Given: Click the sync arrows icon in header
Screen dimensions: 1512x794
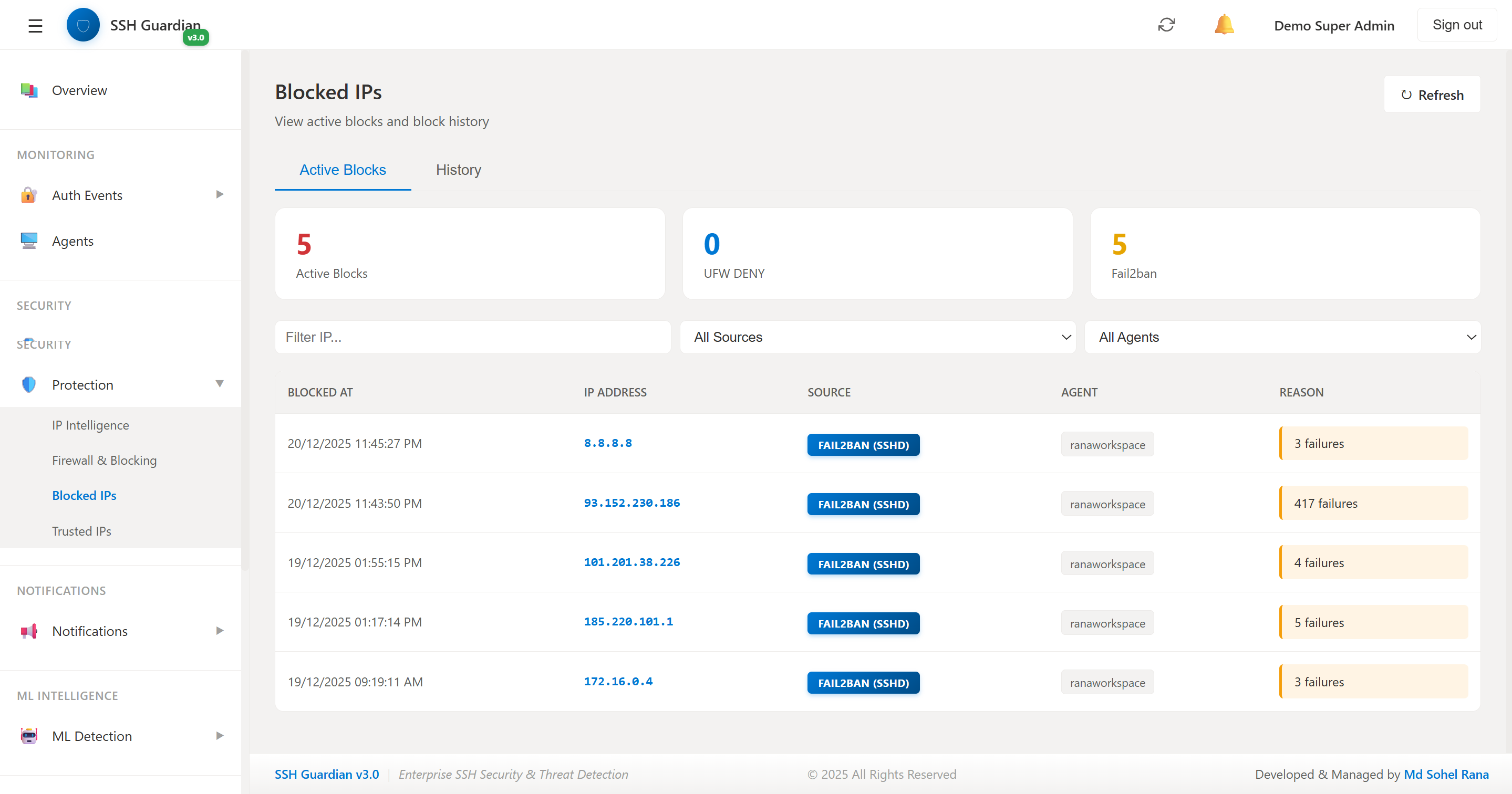Looking at the screenshot, I should (x=1166, y=25).
